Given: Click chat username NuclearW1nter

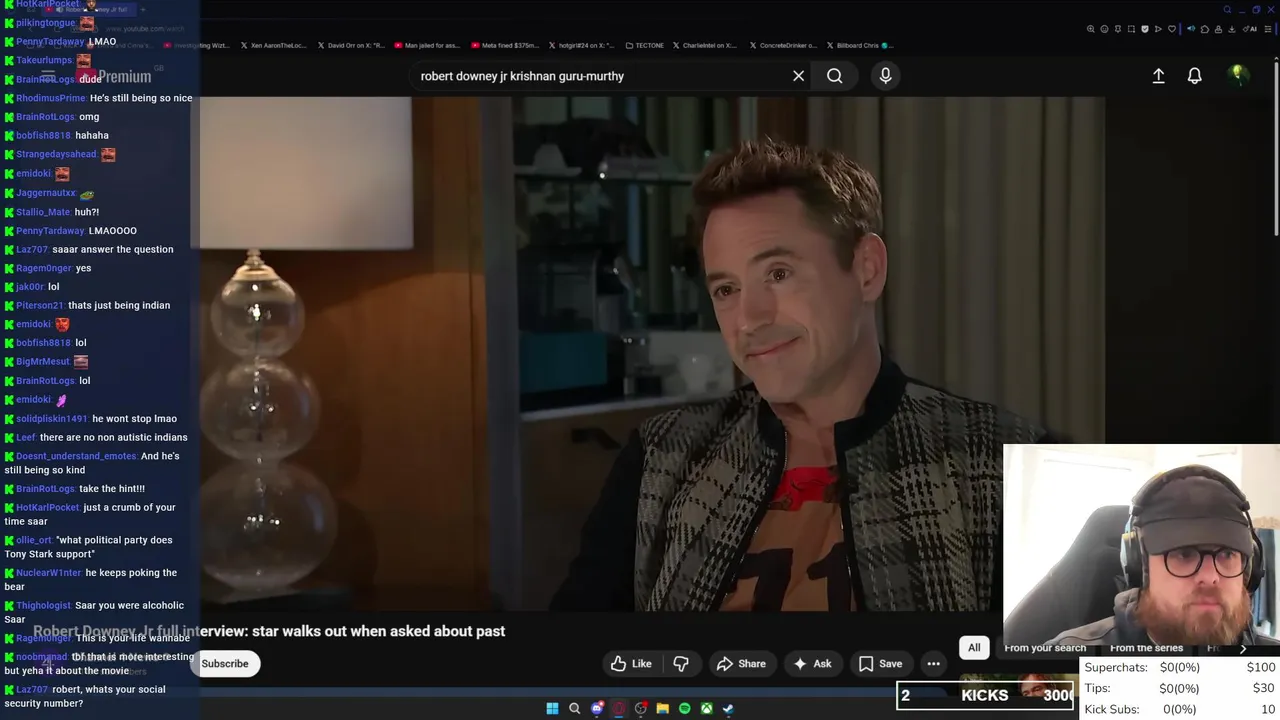Looking at the screenshot, I should (49, 573).
